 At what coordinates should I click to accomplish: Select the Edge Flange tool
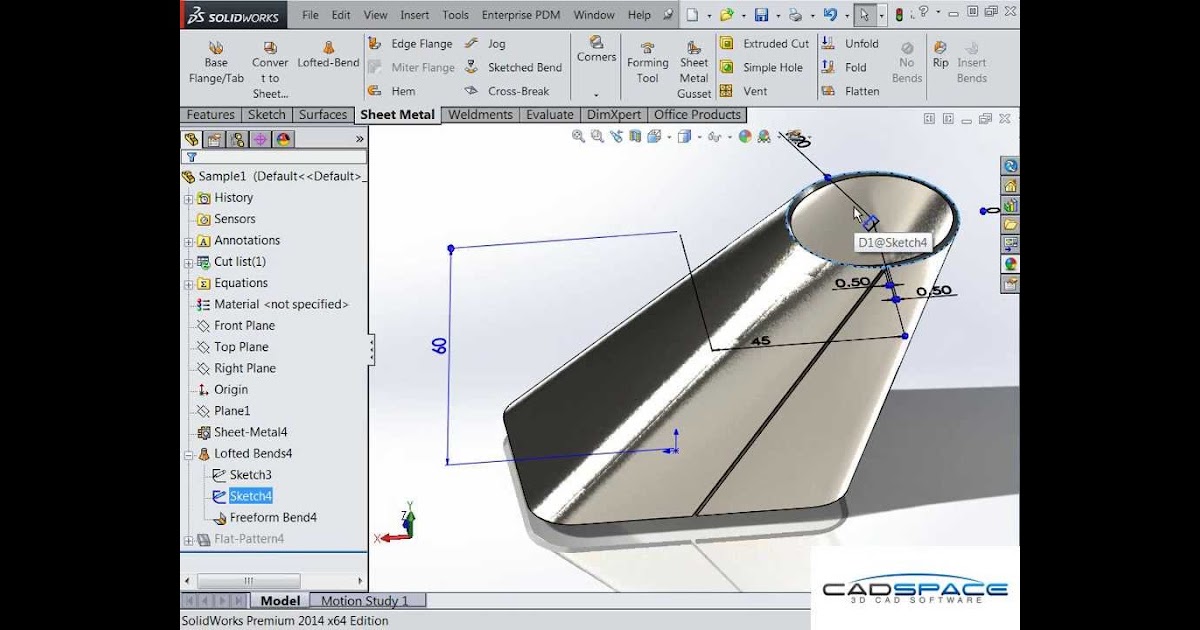(x=410, y=44)
